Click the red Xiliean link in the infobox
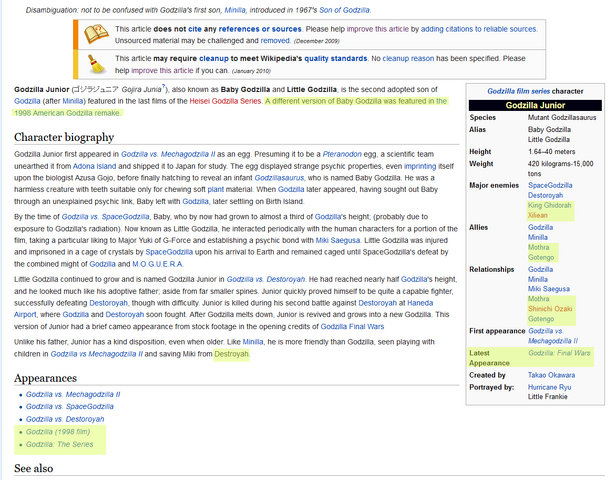Screen dimensions: 616x480 tap(537, 215)
